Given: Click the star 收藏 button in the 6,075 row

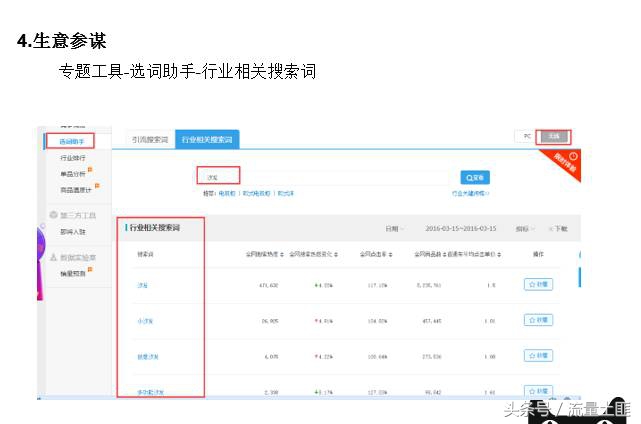Looking at the screenshot, I should pos(538,355).
